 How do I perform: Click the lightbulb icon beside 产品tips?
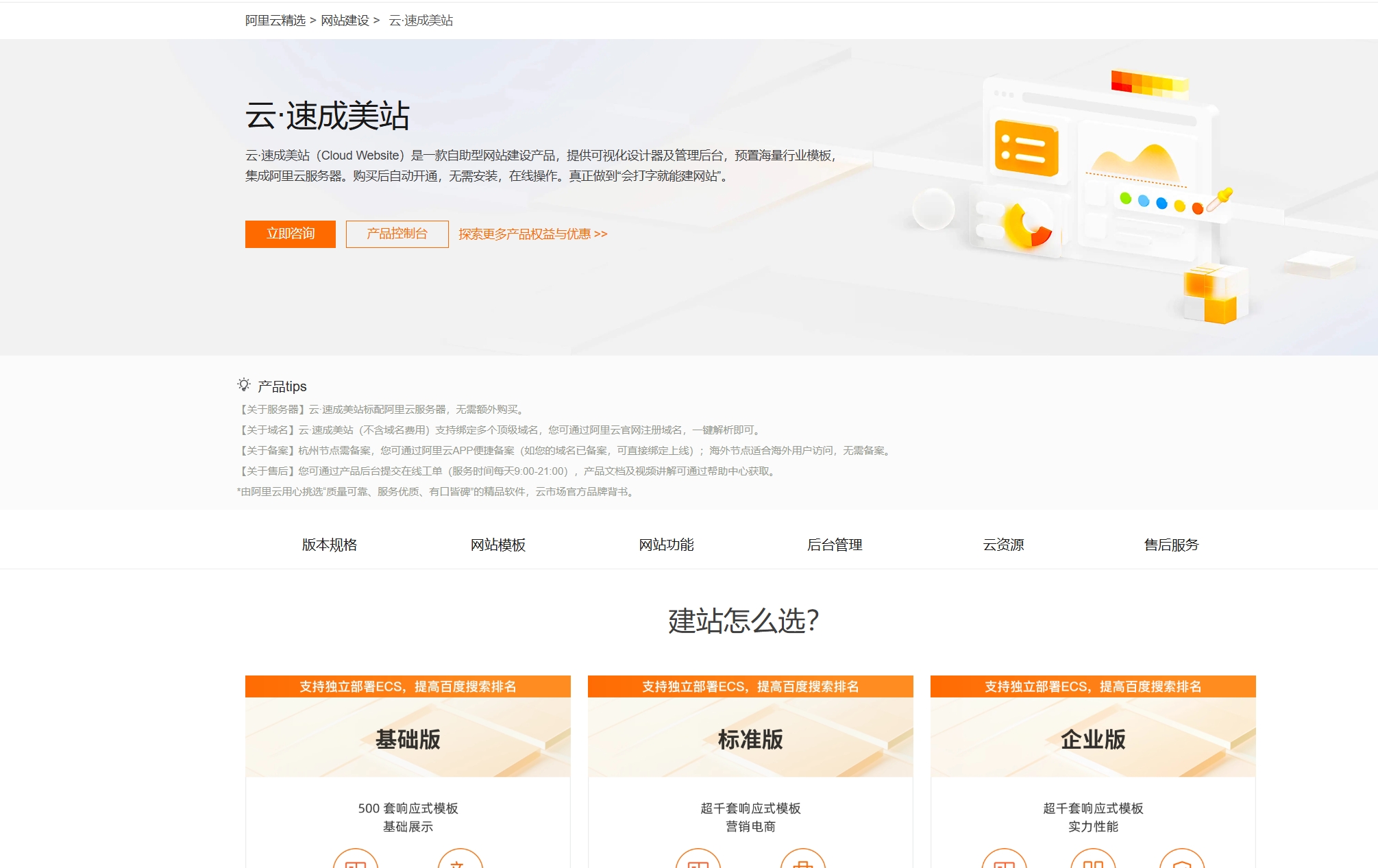coord(243,385)
